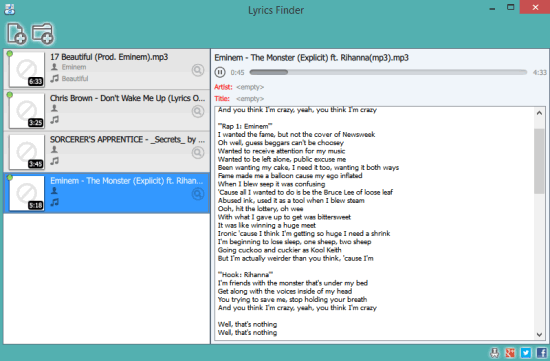This screenshot has width=550, height=361.
Task: Select SORCERER'S APPRENTICE track row
Action: point(107,152)
